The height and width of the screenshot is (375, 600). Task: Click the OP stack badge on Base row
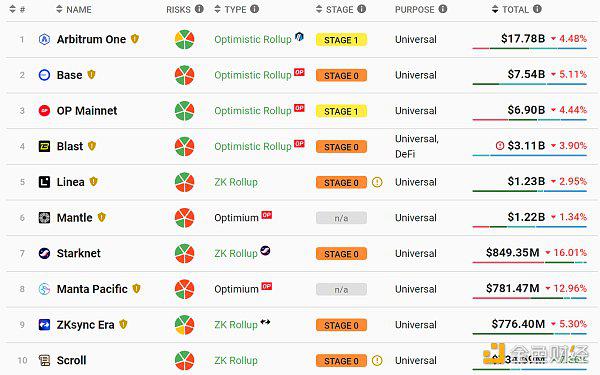coord(299,72)
